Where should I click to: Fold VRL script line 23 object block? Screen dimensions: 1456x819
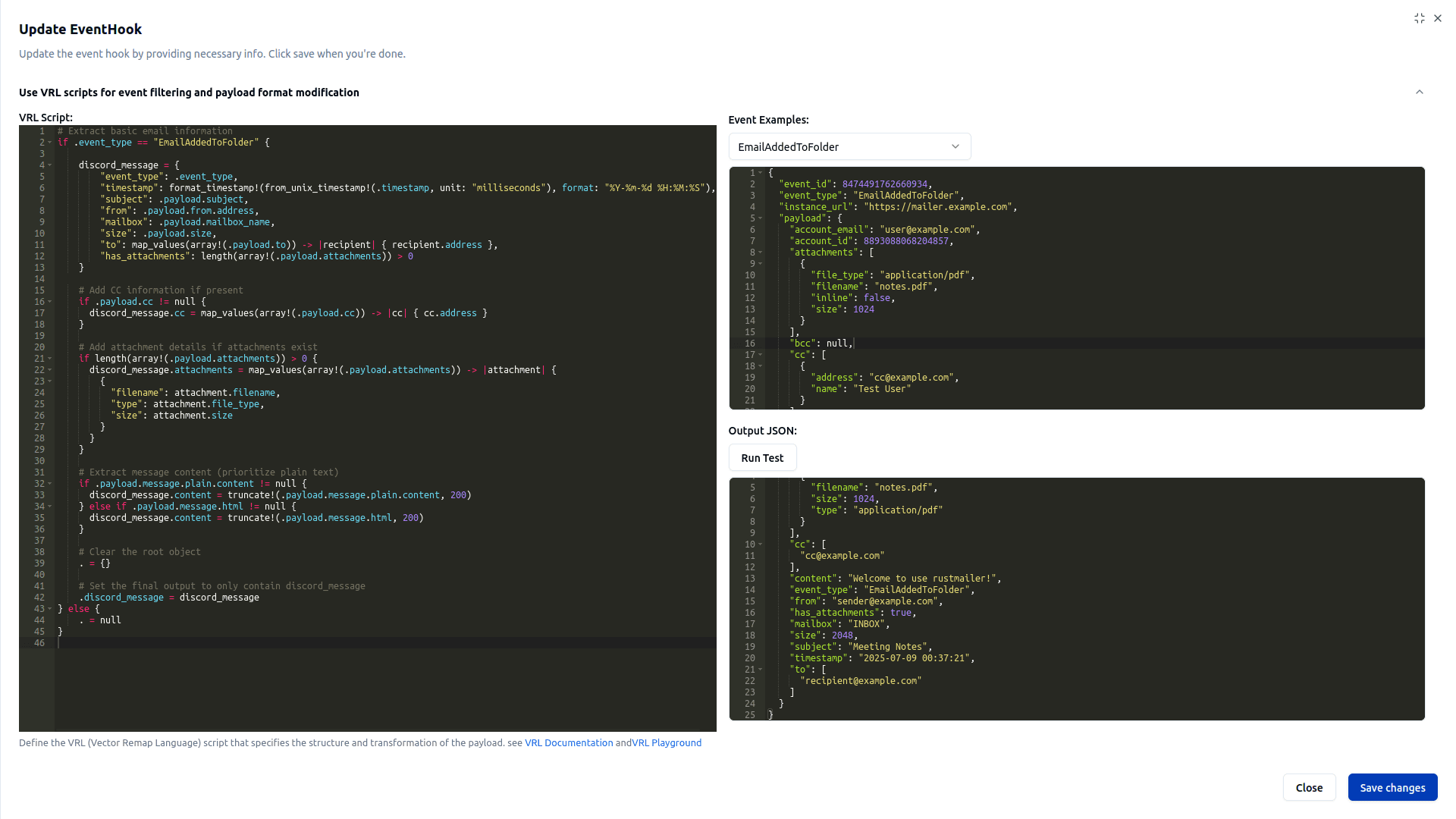click(50, 381)
